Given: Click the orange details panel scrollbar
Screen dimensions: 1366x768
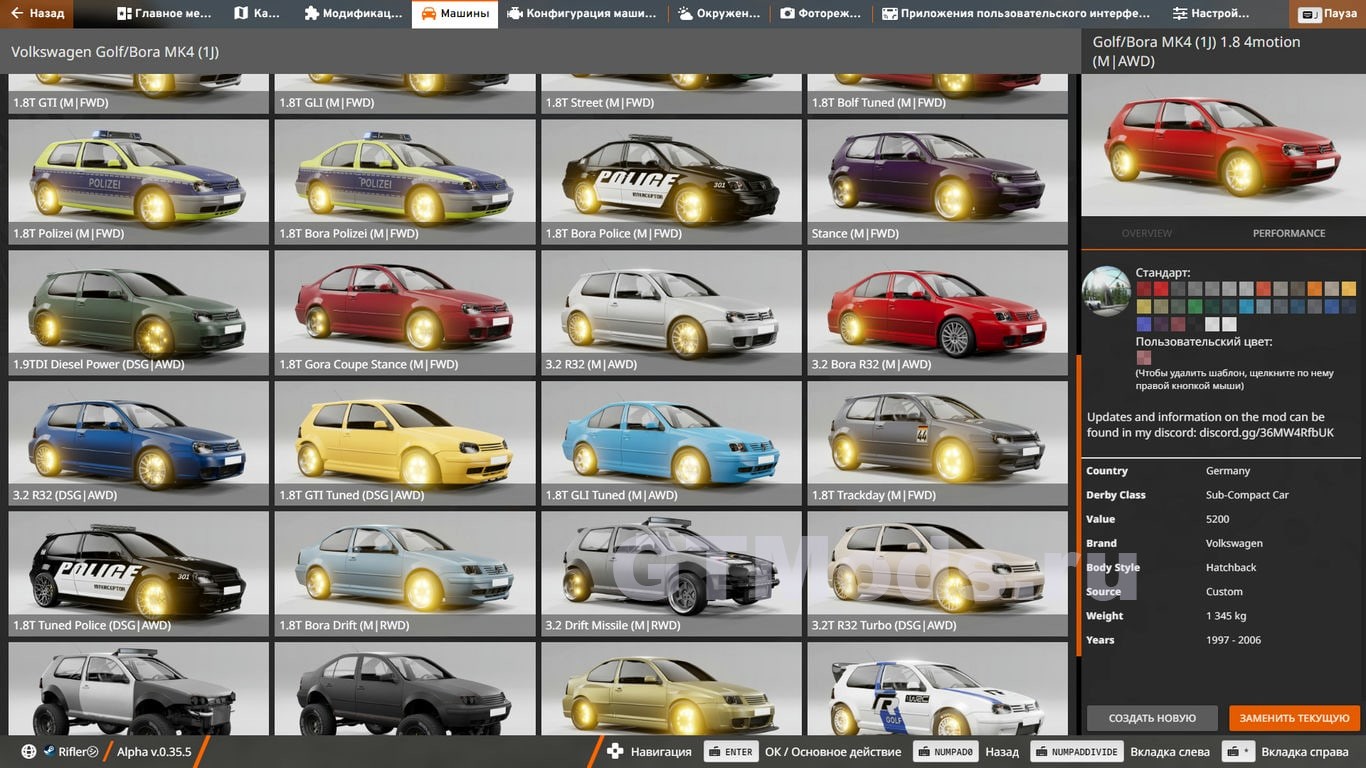Looking at the screenshot, I should pos(1078,505).
